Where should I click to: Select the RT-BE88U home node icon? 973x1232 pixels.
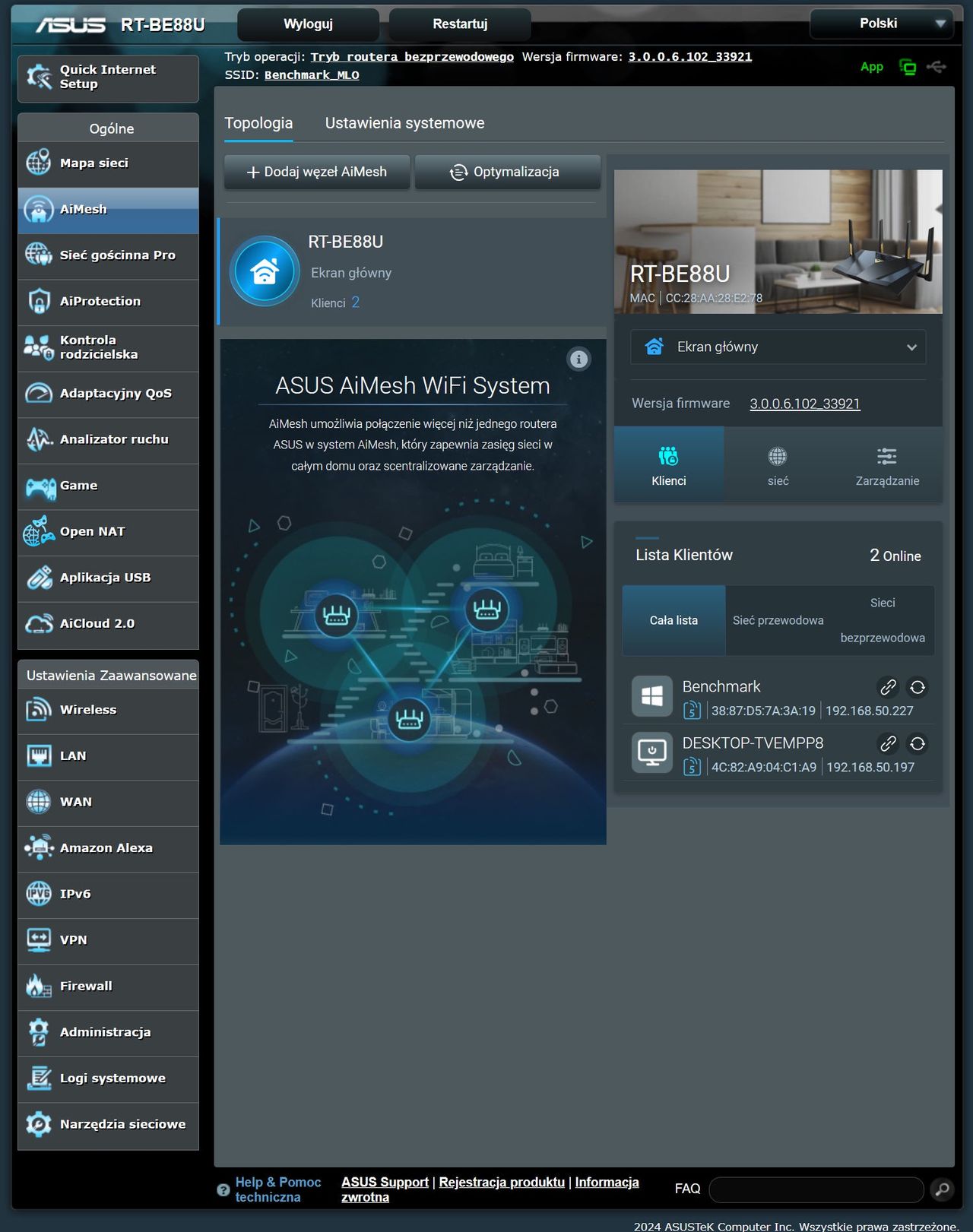pyautogui.click(x=265, y=271)
